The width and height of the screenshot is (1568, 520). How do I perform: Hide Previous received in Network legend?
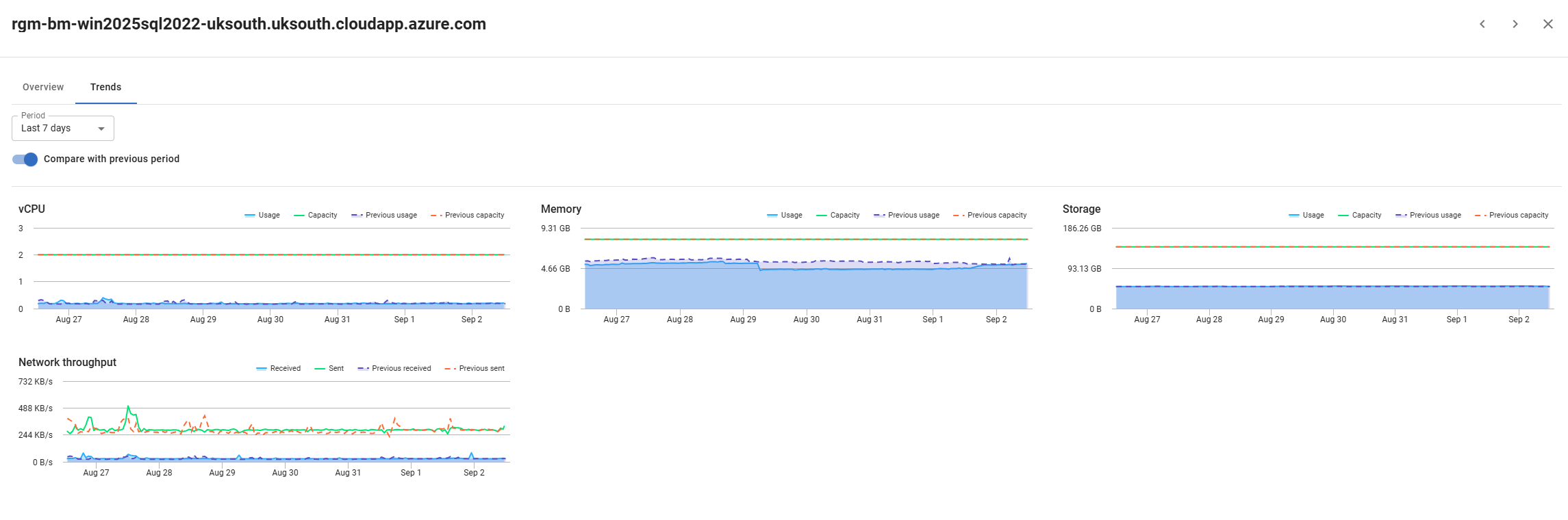tap(394, 368)
